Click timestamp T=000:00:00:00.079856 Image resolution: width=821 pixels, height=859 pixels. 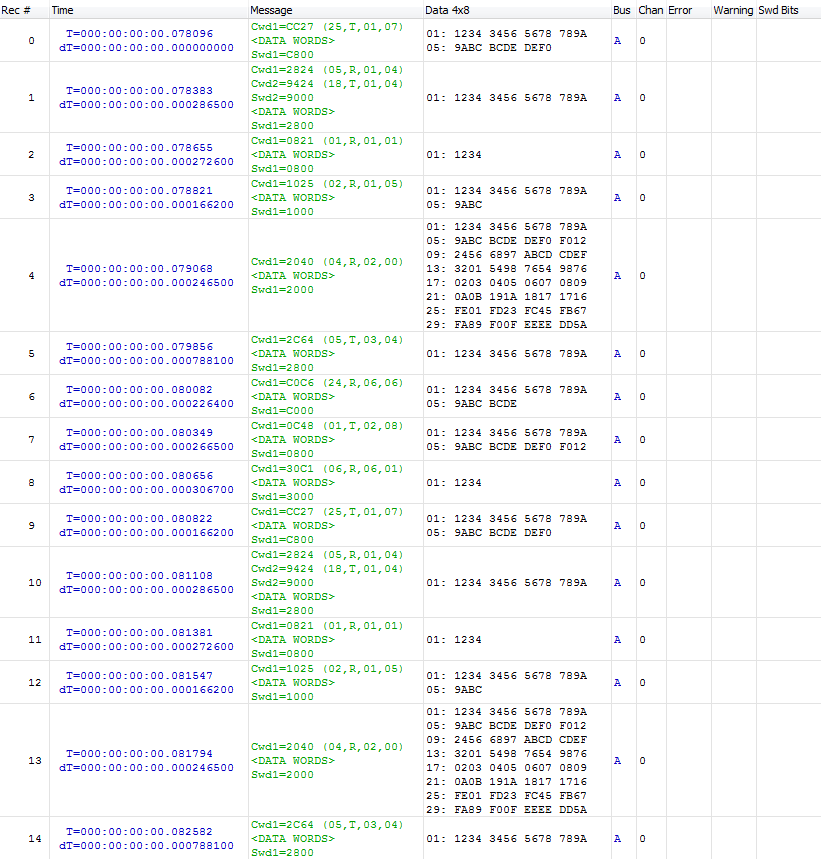click(x=139, y=347)
